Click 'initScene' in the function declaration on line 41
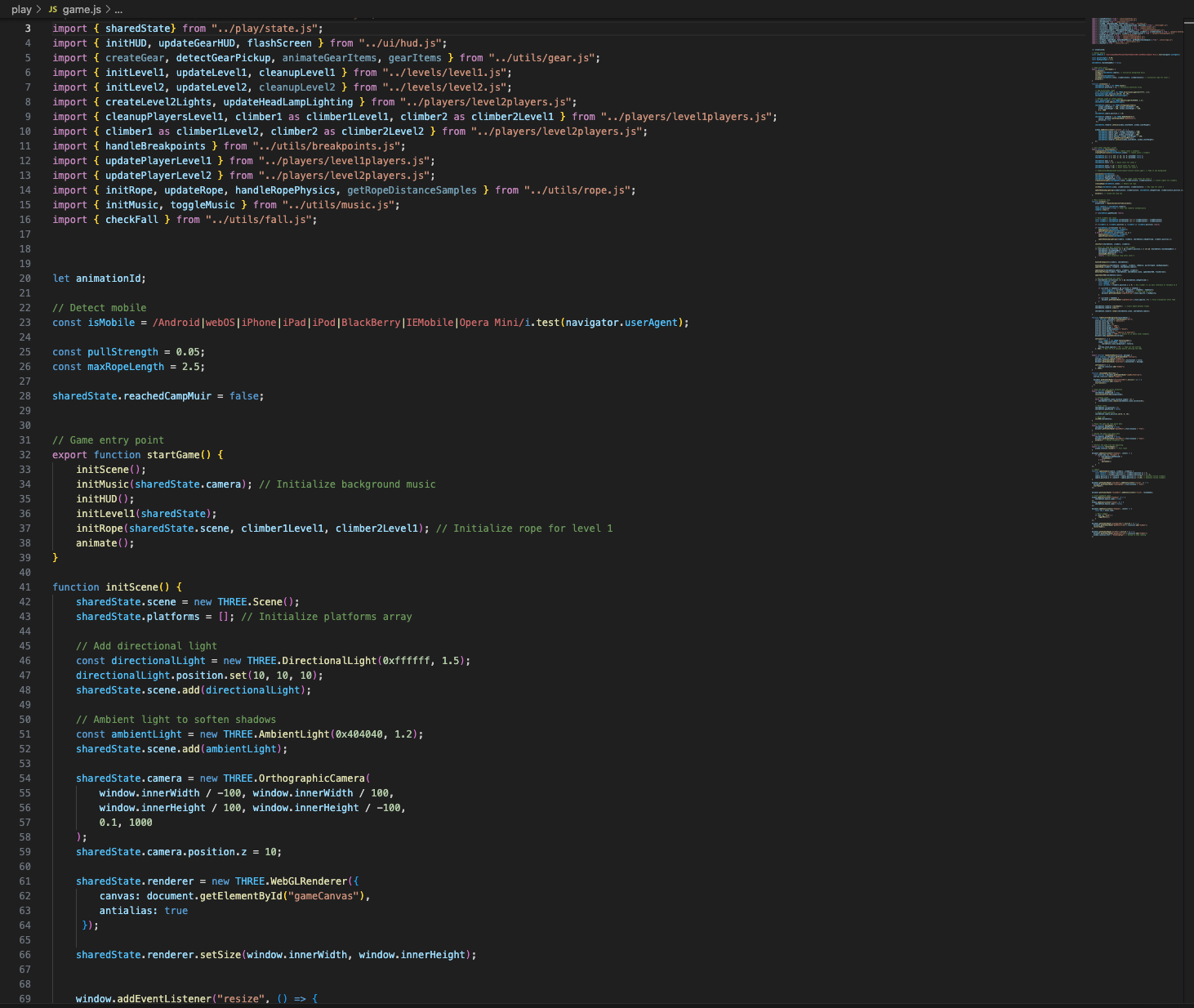The width and height of the screenshot is (1194, 1008). coord(132,587)
